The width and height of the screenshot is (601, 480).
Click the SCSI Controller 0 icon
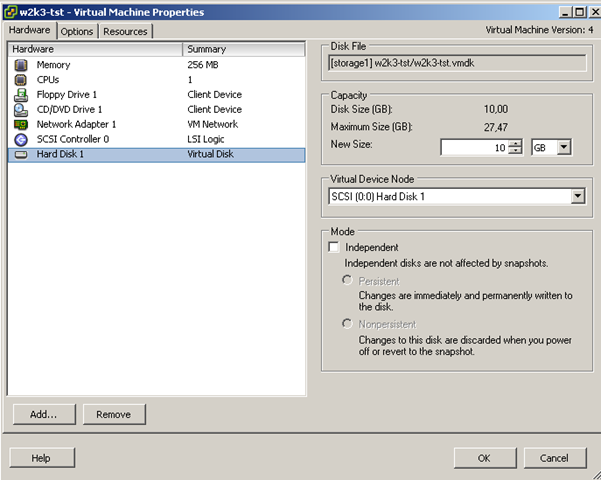pos(21,140)
